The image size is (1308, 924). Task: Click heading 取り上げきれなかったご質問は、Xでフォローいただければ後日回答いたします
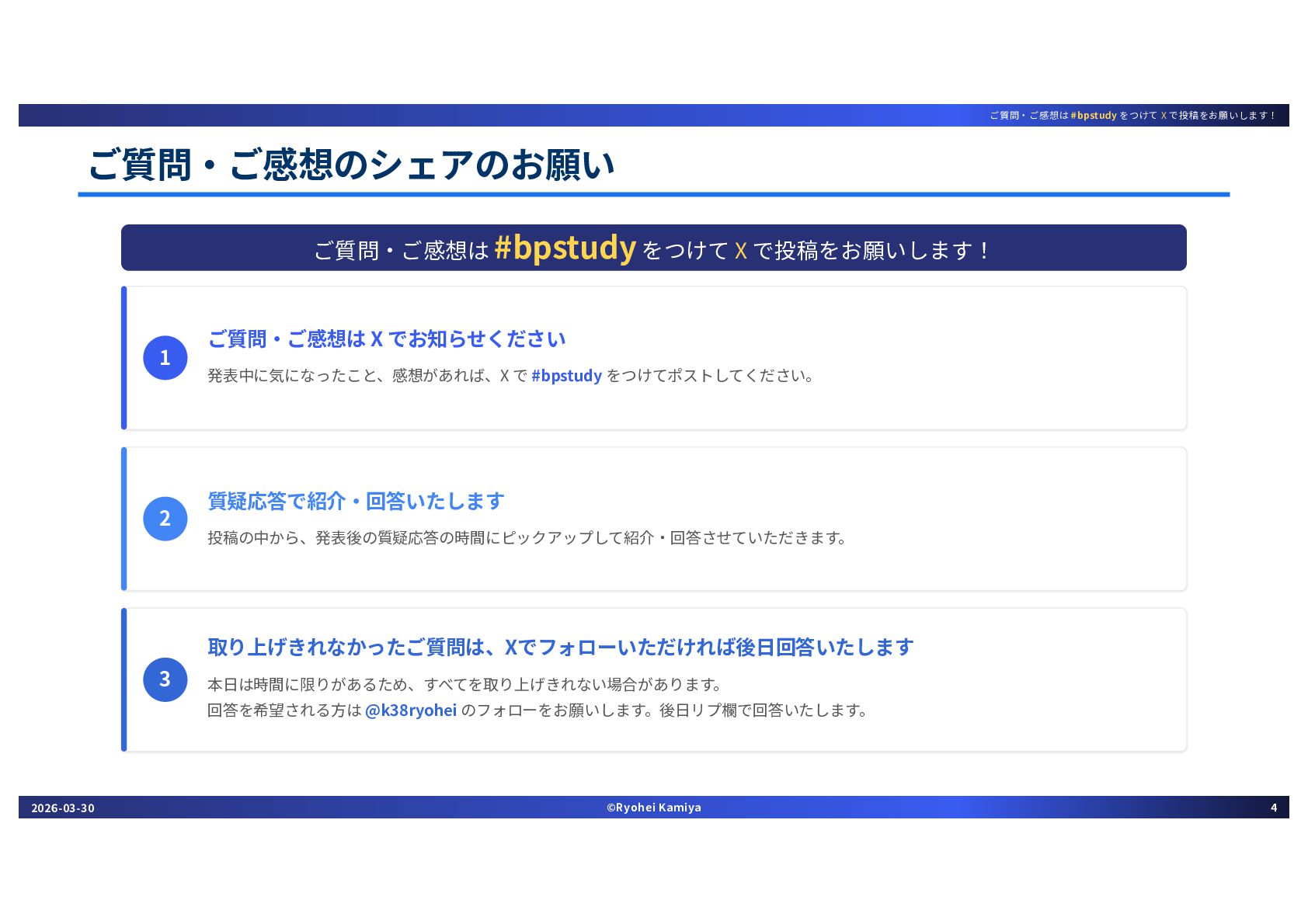click(561, 647)
